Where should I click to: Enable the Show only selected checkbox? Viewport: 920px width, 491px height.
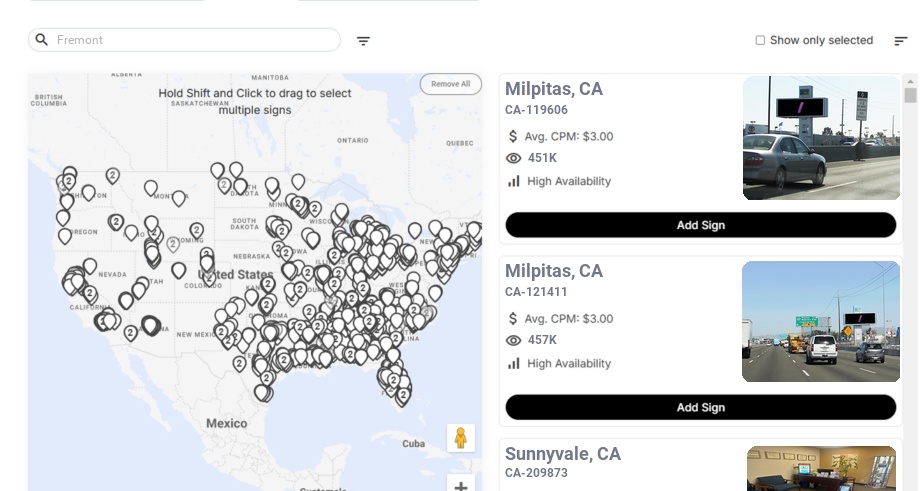[x=760, y=40]
